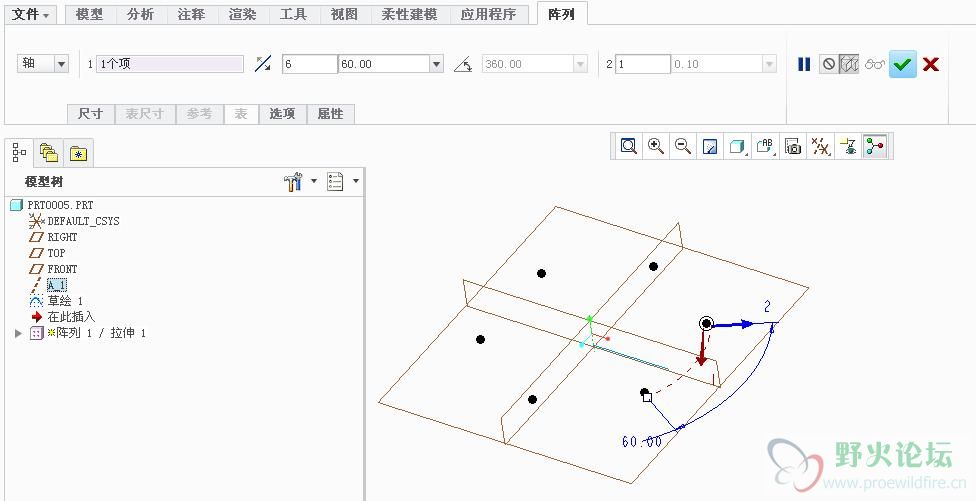The width and height of the screenshot is (976, 501).
Task: Open the 0.10 radial spacing dropdown
Action: click(769, 64)
